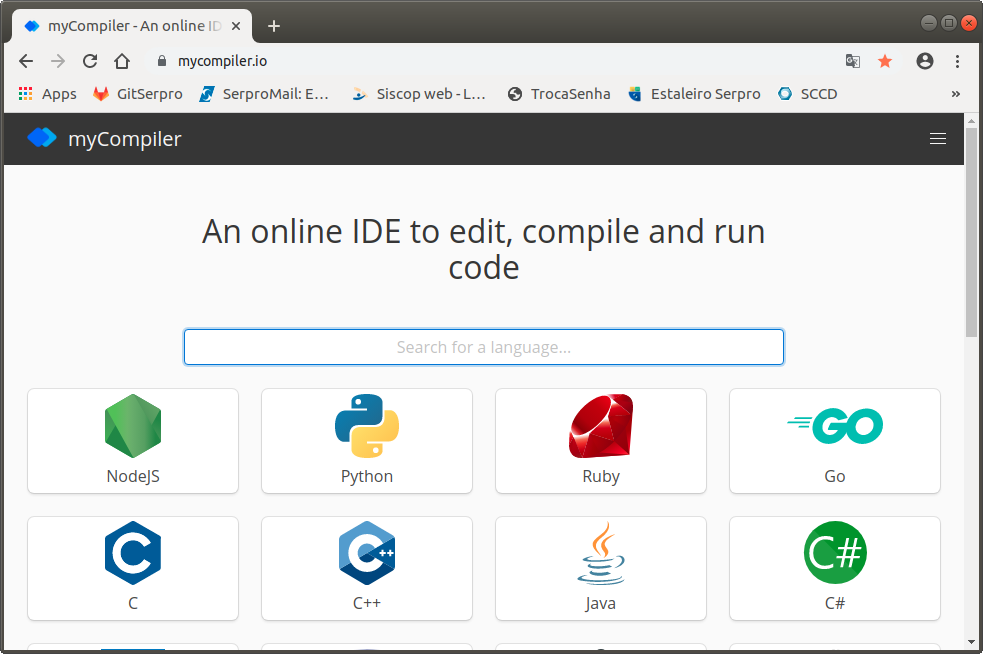Open the Siscop web bookmark
Viewport: 983px width, 654px height.
pos(419,94)
